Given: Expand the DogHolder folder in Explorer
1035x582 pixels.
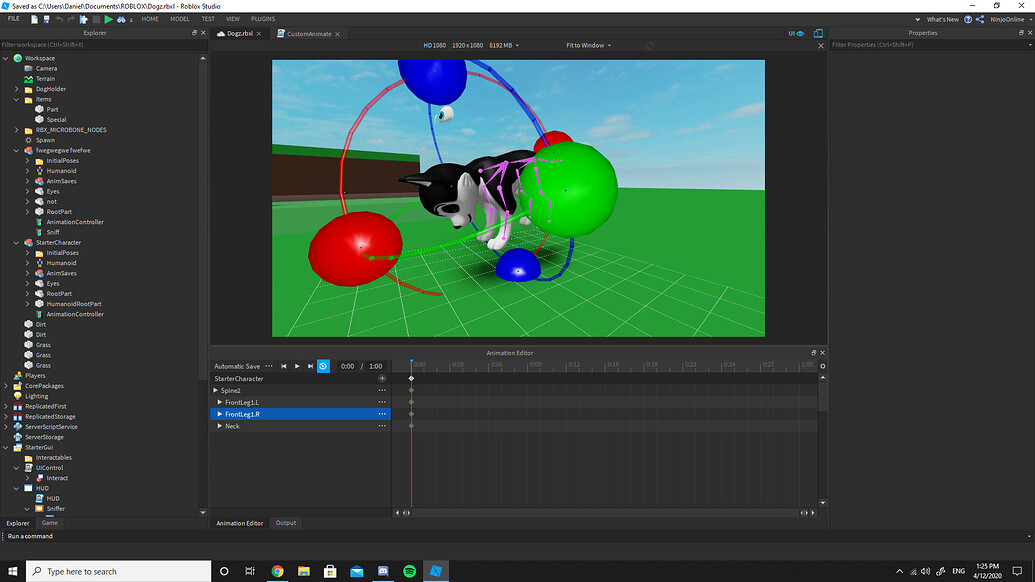Looking at the screenshot, I should [x=17, y=89].
